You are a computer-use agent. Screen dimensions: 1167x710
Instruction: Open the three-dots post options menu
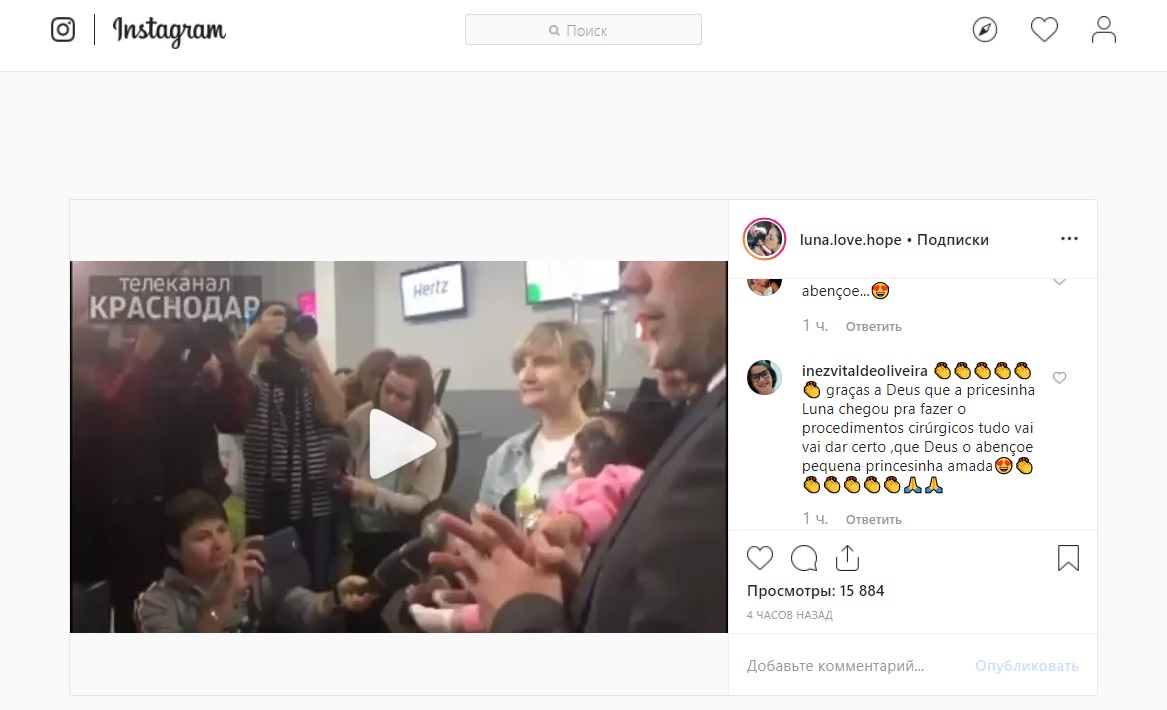pyautogui.click(x=1069, y=239)
